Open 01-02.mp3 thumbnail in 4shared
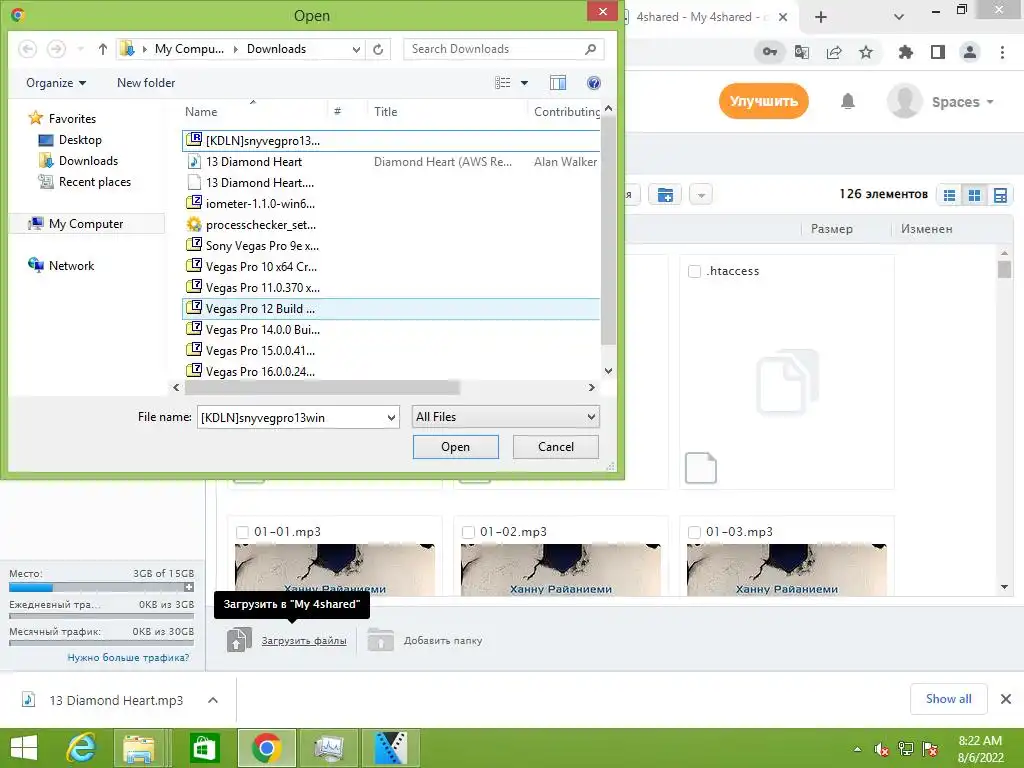Screen dimensions: 1024x768 tap(560, 569)
